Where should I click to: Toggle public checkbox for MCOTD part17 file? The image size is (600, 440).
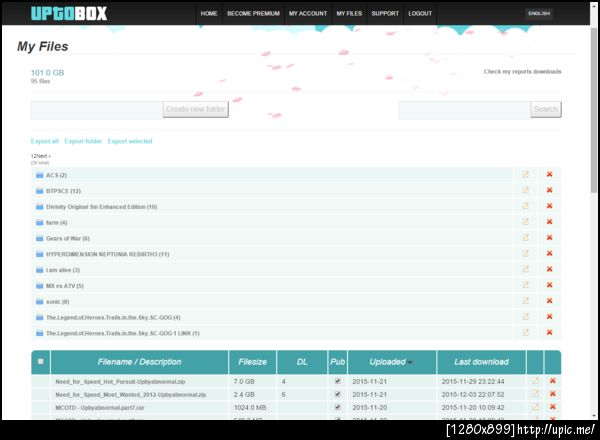[x=338, y=407]
